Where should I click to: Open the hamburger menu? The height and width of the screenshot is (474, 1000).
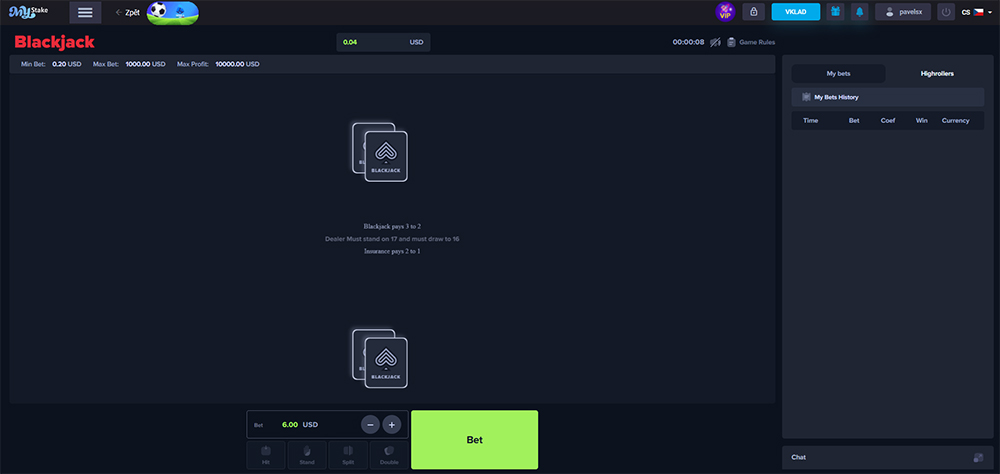pyautogui.click(x=85, y=12)
